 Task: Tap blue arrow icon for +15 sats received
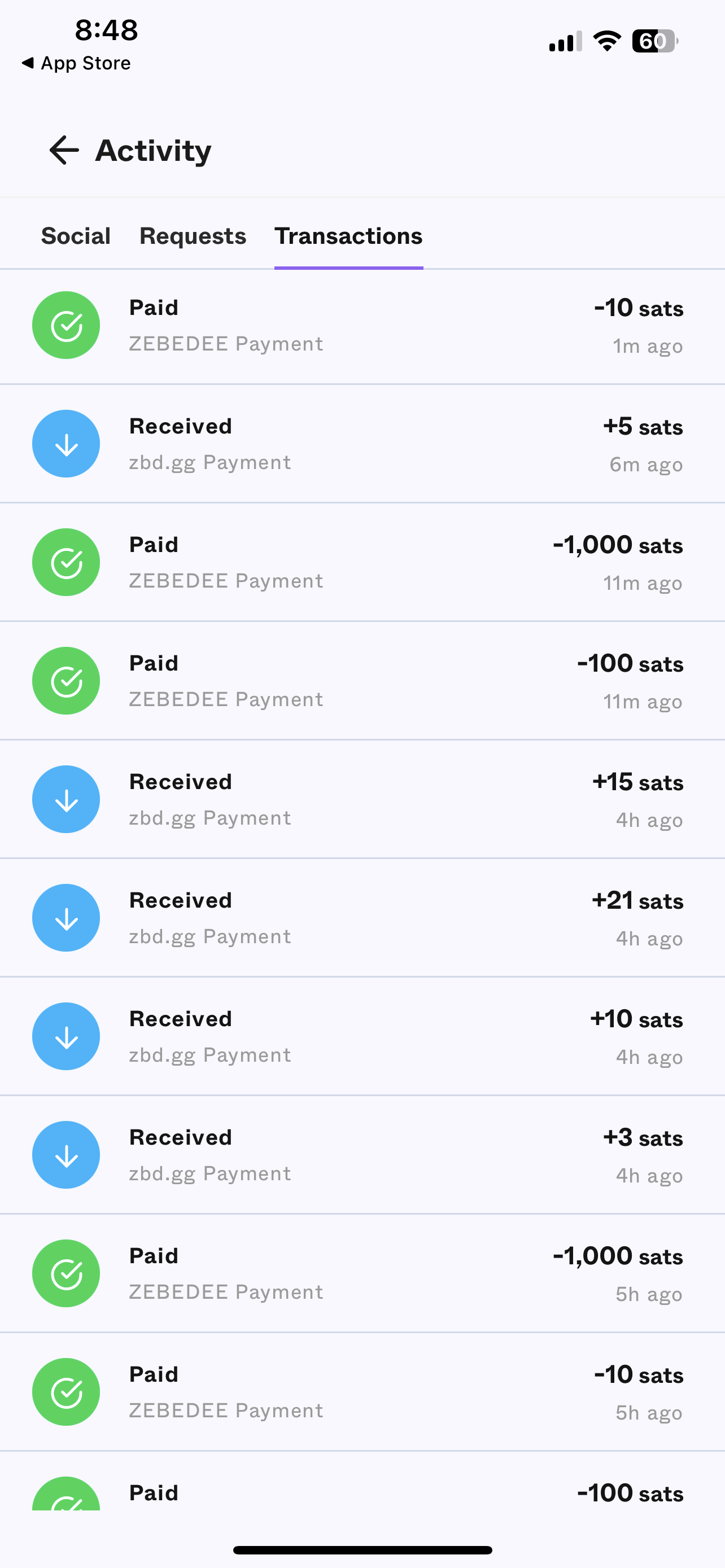pos(65,799)
